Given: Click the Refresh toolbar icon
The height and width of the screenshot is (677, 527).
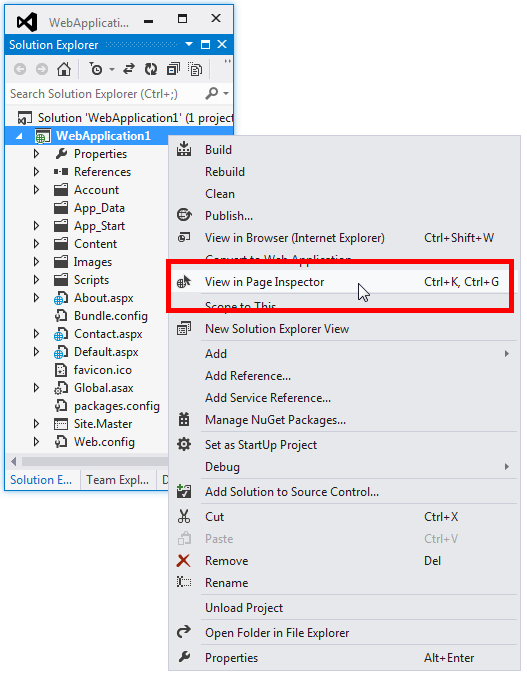Looking at the screenshot, I should tap(151, 69).
